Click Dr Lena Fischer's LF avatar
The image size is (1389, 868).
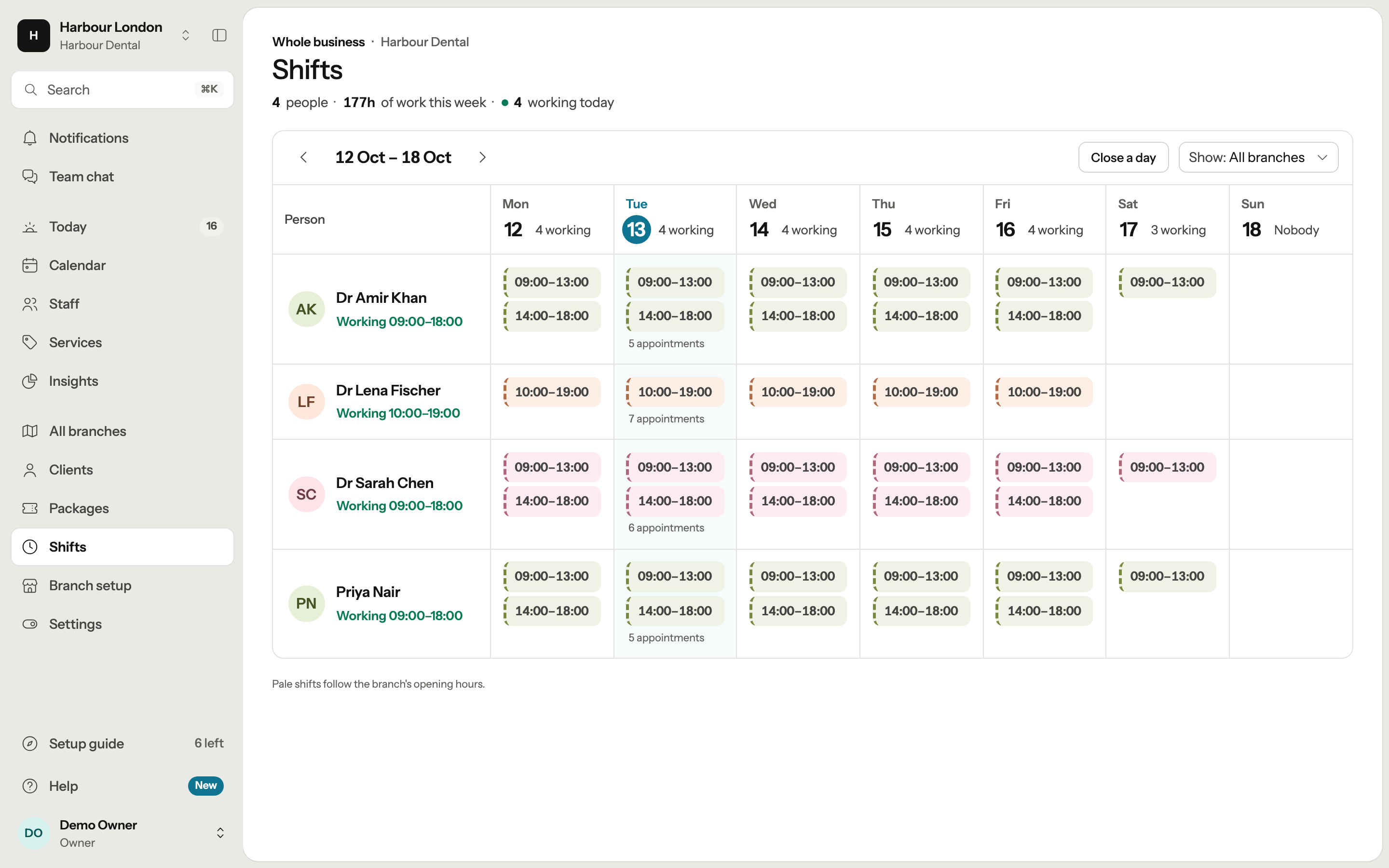[x=307, y=402]
